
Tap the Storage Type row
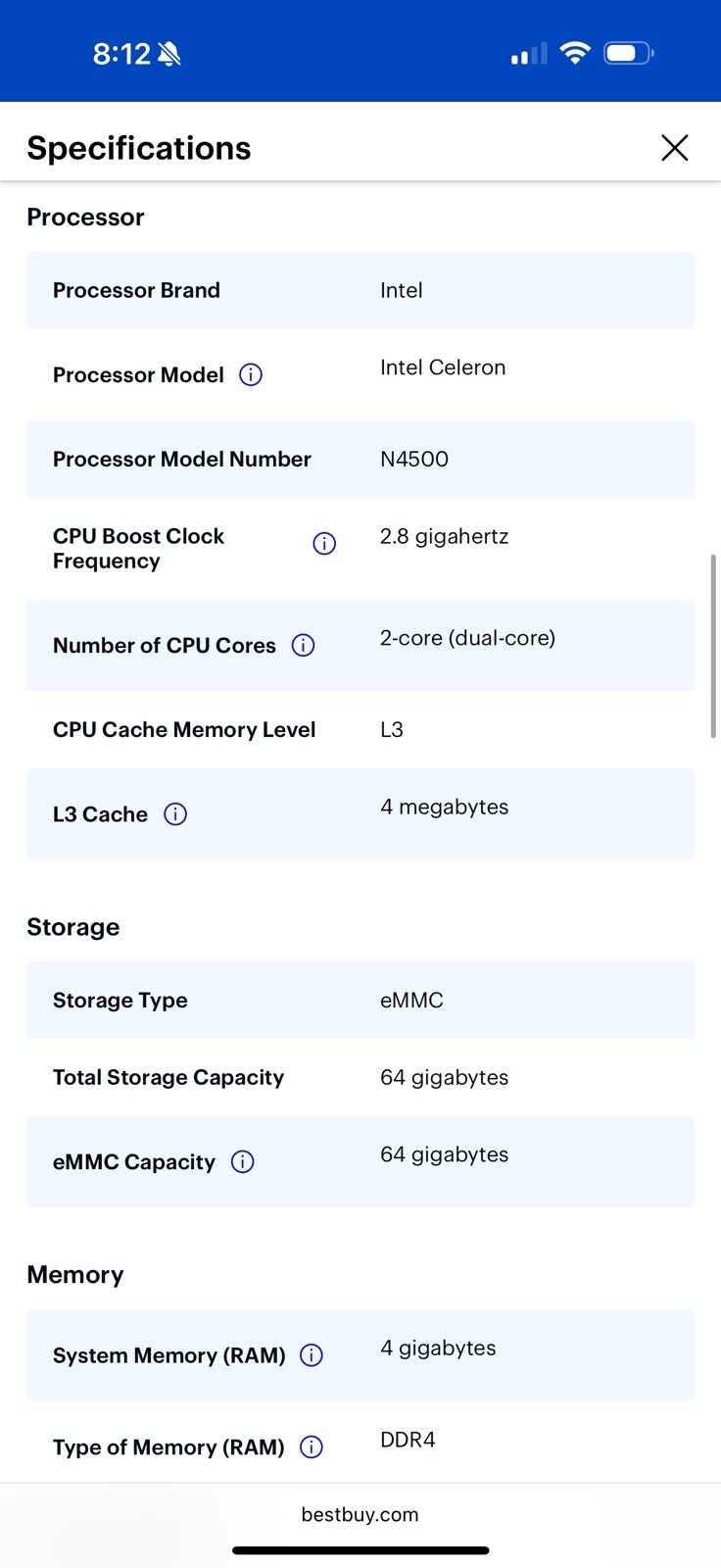(360, 1001)
